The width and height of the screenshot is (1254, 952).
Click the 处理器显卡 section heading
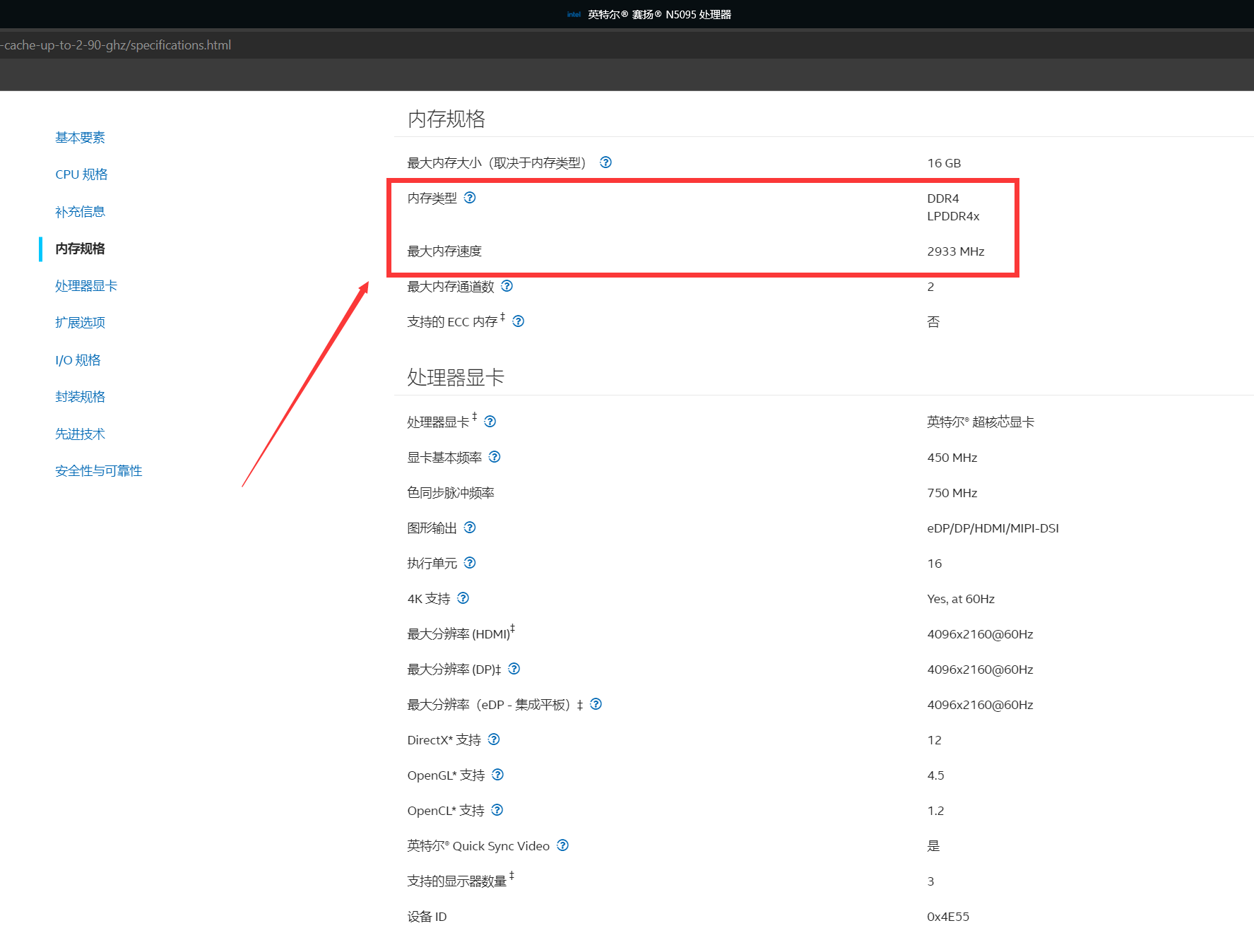(456, 377)
